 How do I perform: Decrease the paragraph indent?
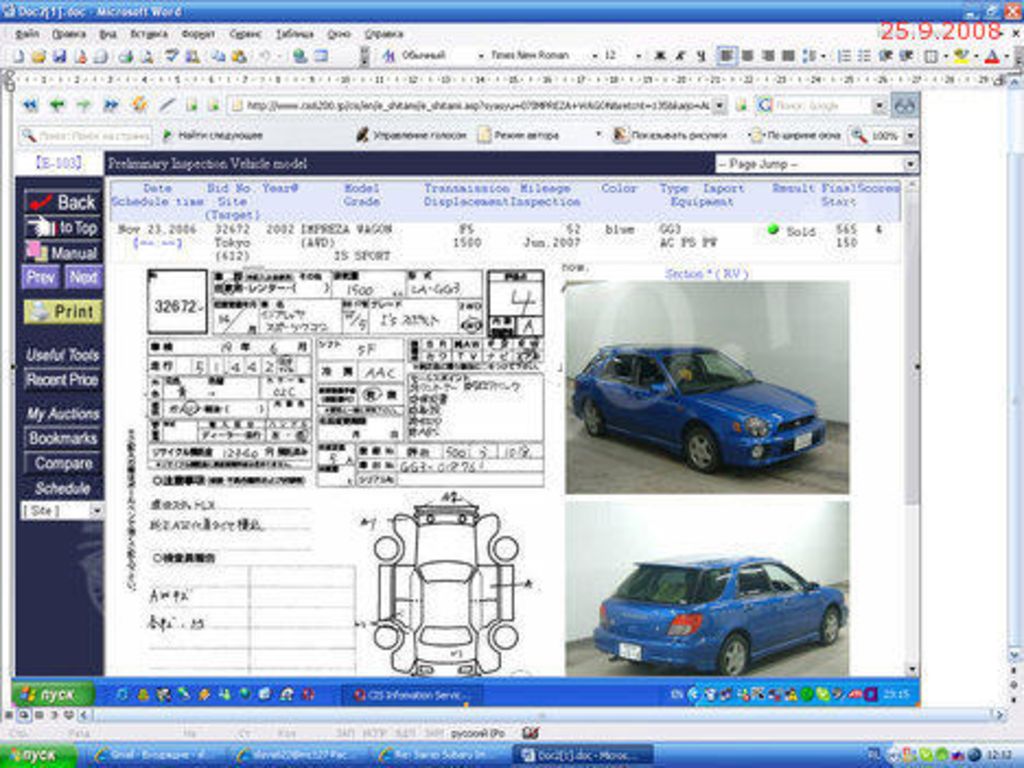886,57
